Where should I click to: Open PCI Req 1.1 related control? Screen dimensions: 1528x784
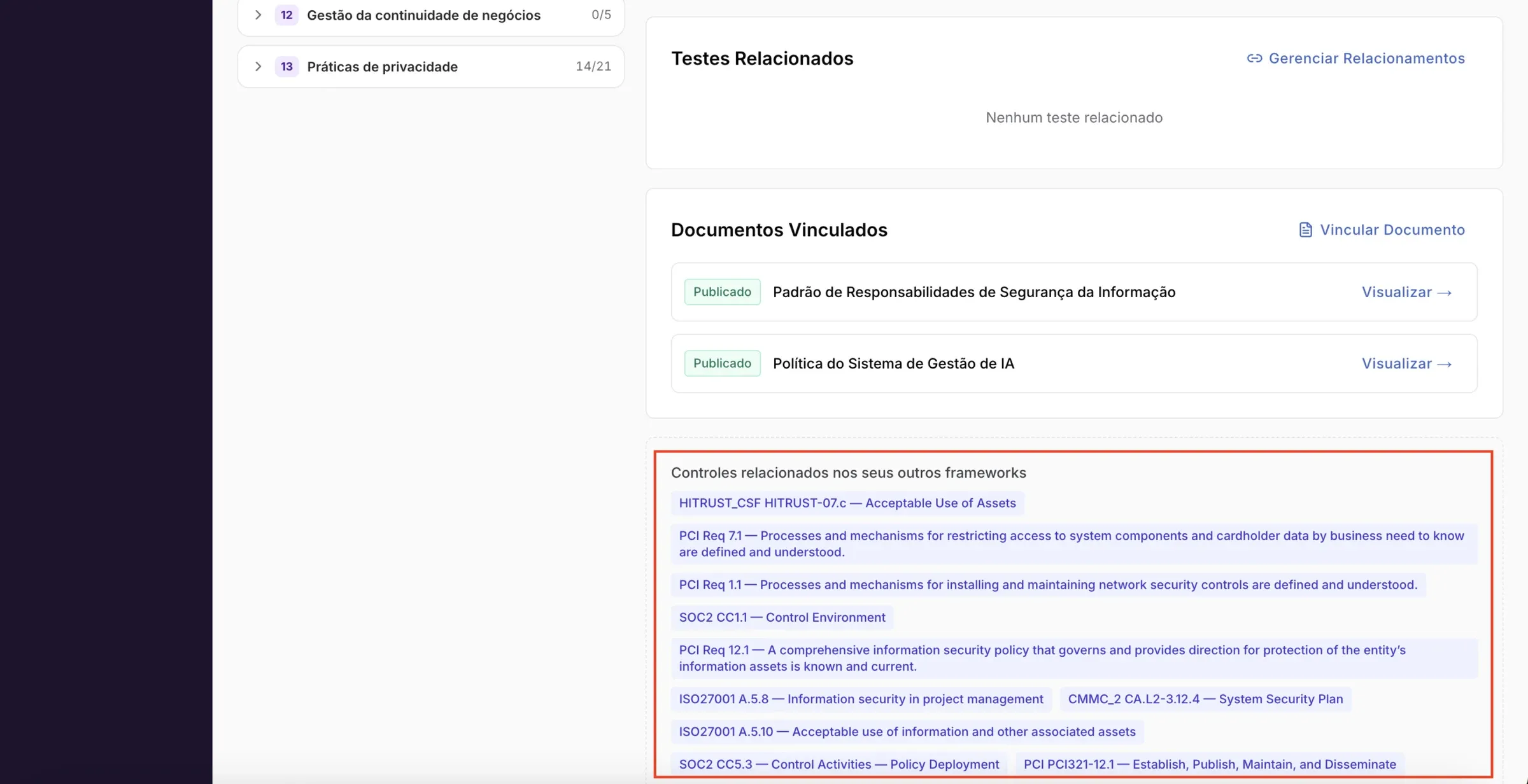(1048, 584)
